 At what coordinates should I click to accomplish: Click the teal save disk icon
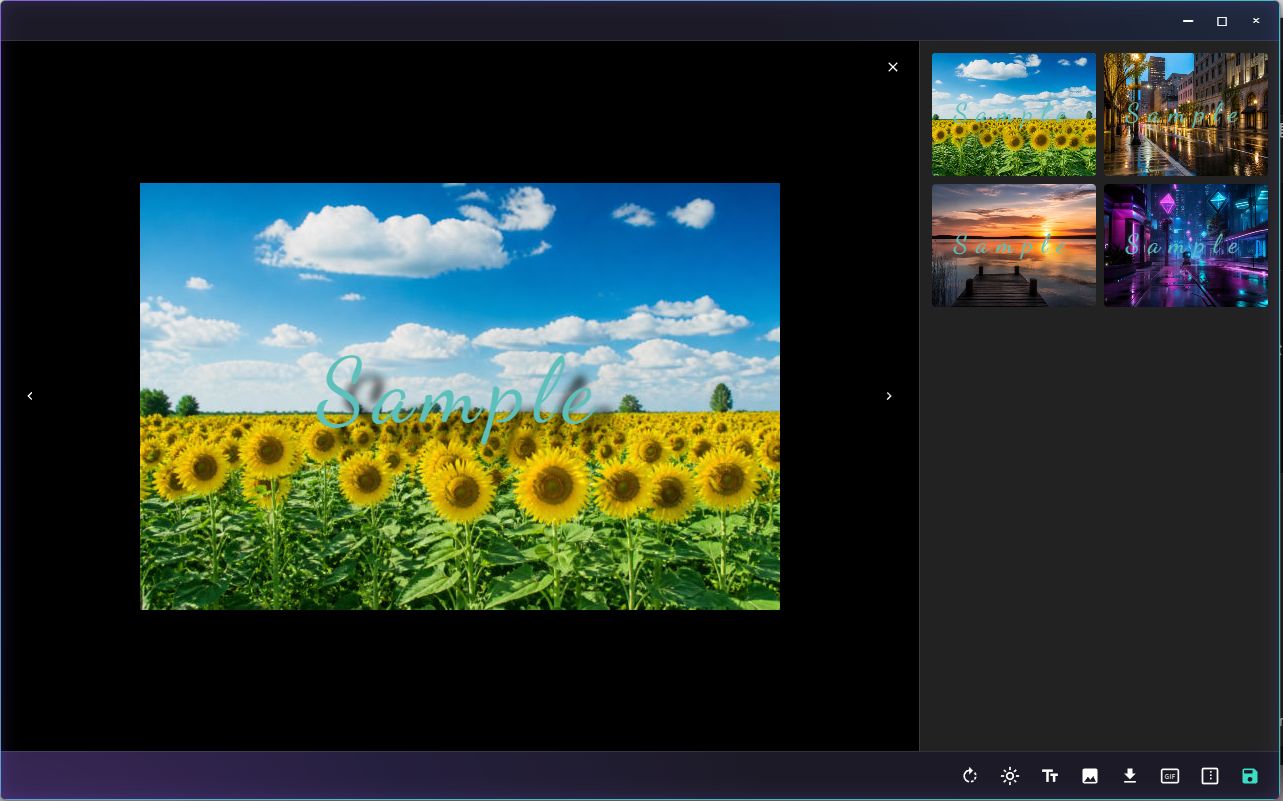(1250, 776)
